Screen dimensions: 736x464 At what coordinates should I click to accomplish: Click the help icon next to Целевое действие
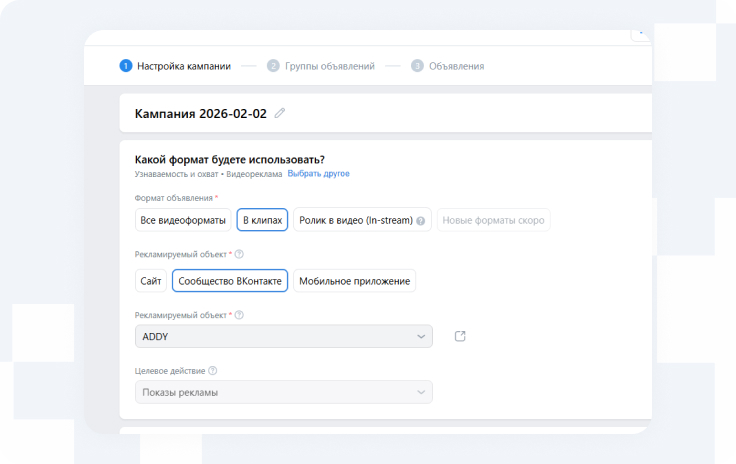(213, 371)
